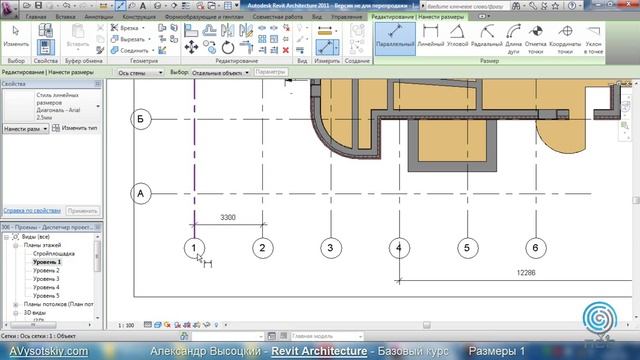Open the Управление ribbon tab

(346, 17)
